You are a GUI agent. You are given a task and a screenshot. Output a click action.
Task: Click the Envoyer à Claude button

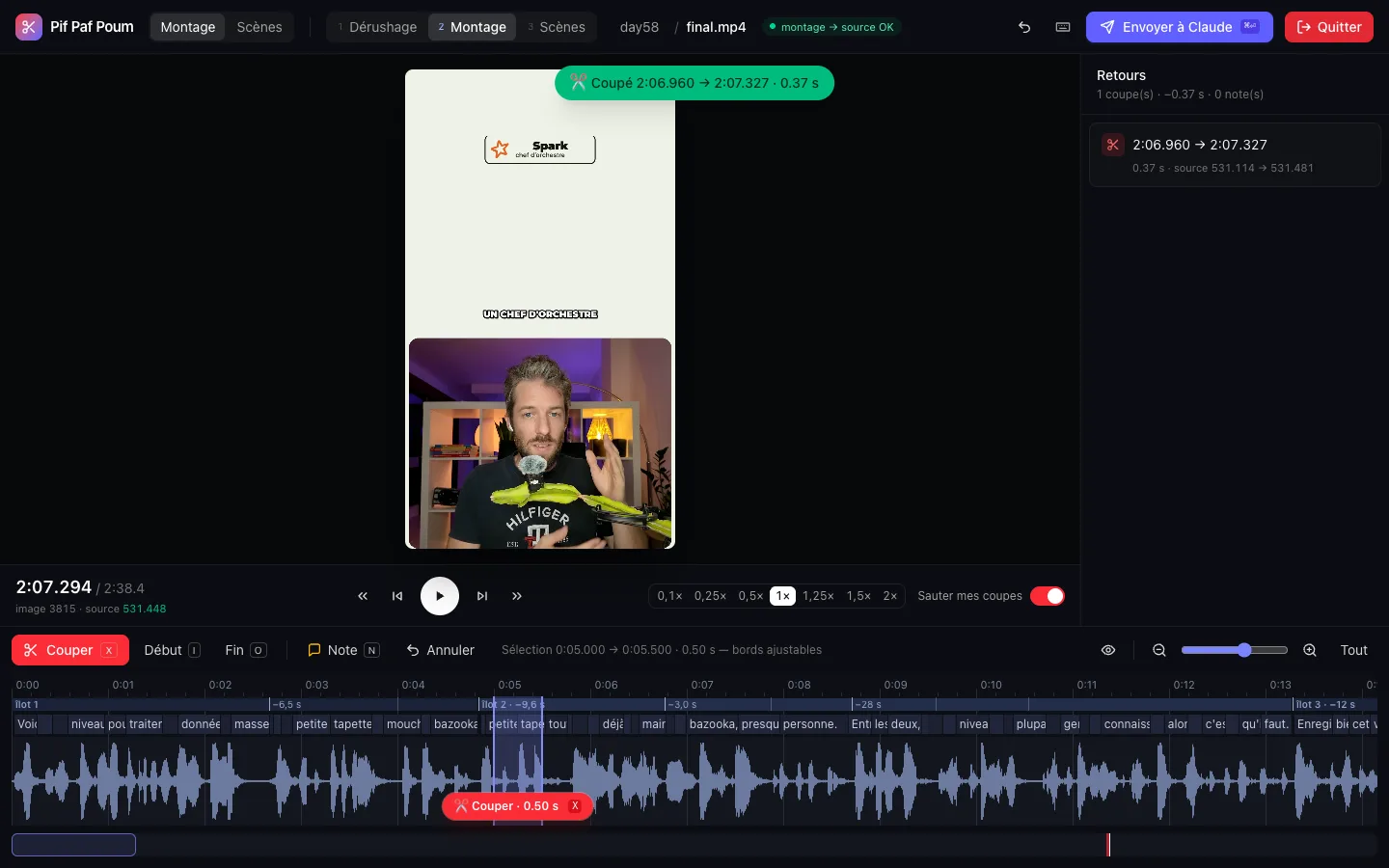[x=1179, y=27]
